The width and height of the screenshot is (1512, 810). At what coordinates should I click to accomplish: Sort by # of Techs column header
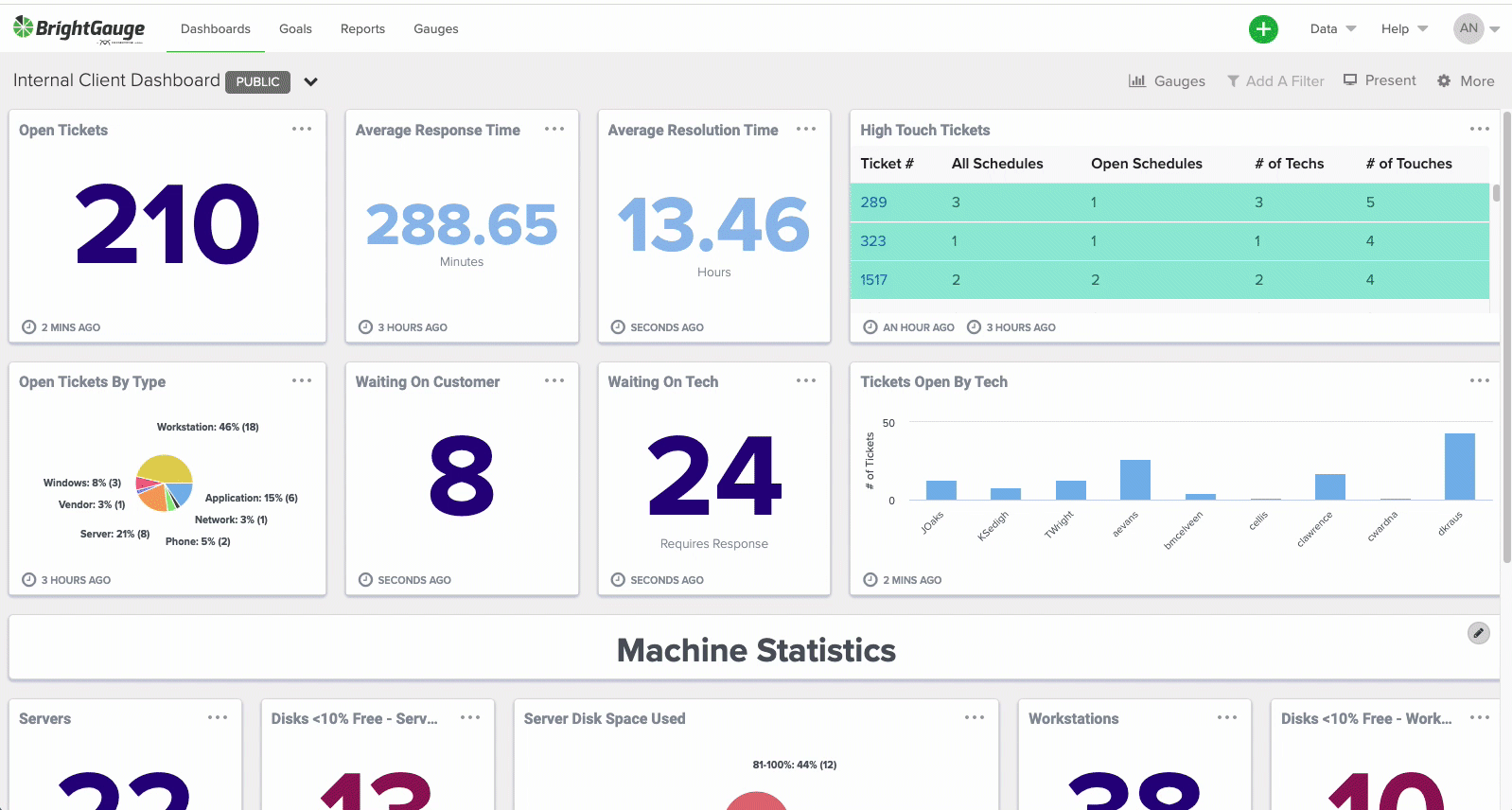pyautogui.click(x=1290, y=163)
